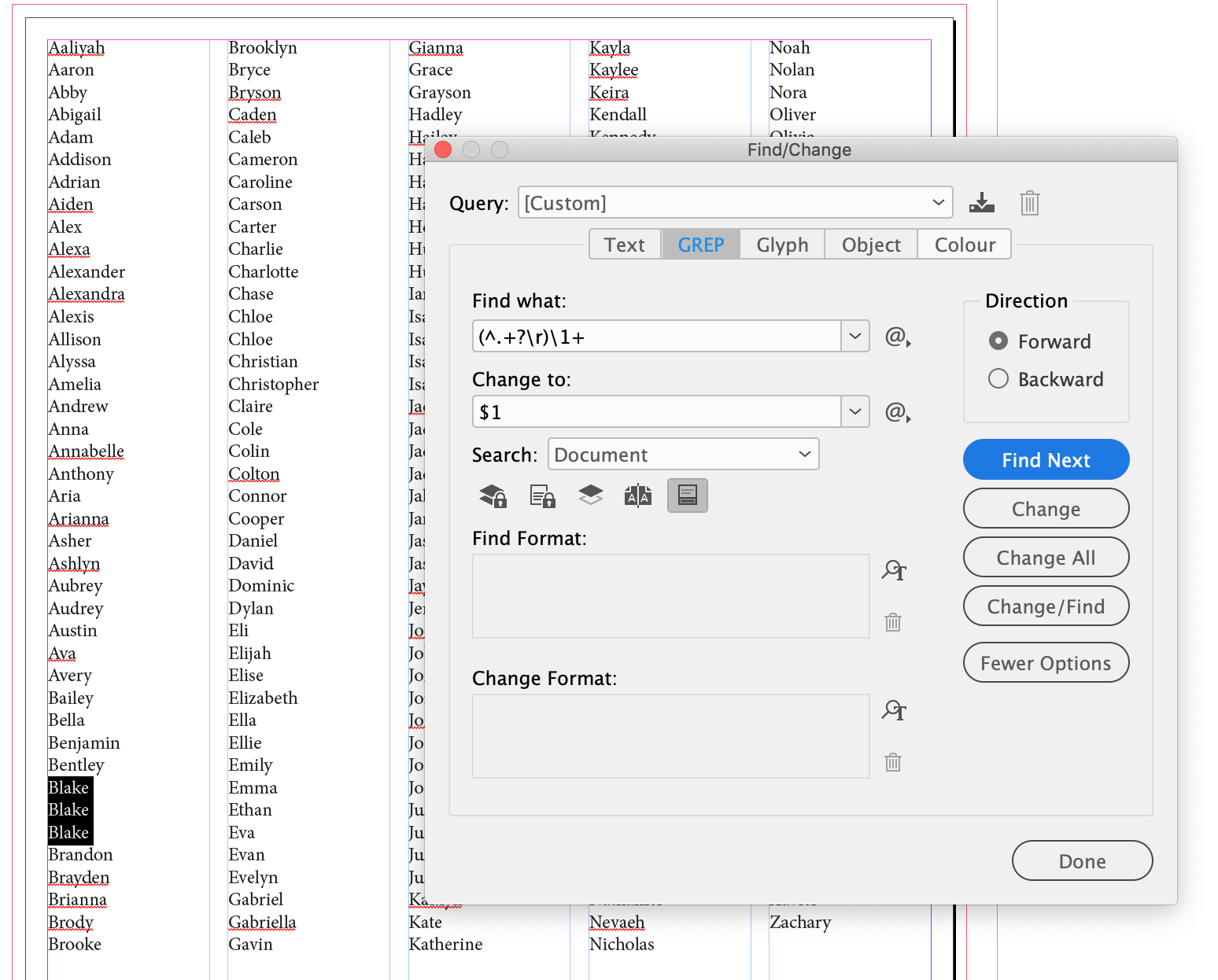Viewport: 1218px width, 980px height.
Task: Enable searching in Master Pages
Action: click(x=638, y=496)
